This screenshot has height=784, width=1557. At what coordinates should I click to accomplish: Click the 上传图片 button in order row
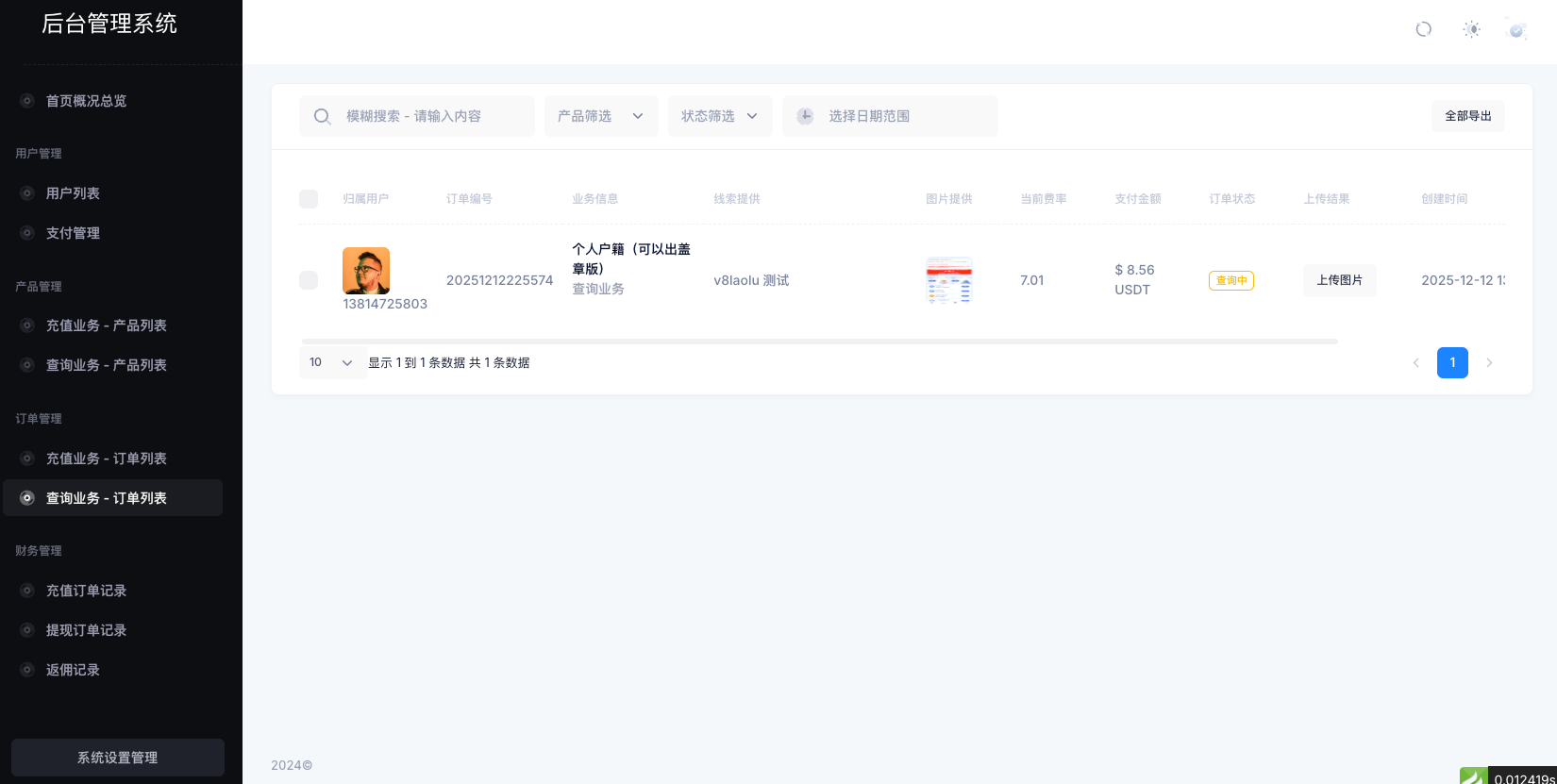coord(1339,280)
